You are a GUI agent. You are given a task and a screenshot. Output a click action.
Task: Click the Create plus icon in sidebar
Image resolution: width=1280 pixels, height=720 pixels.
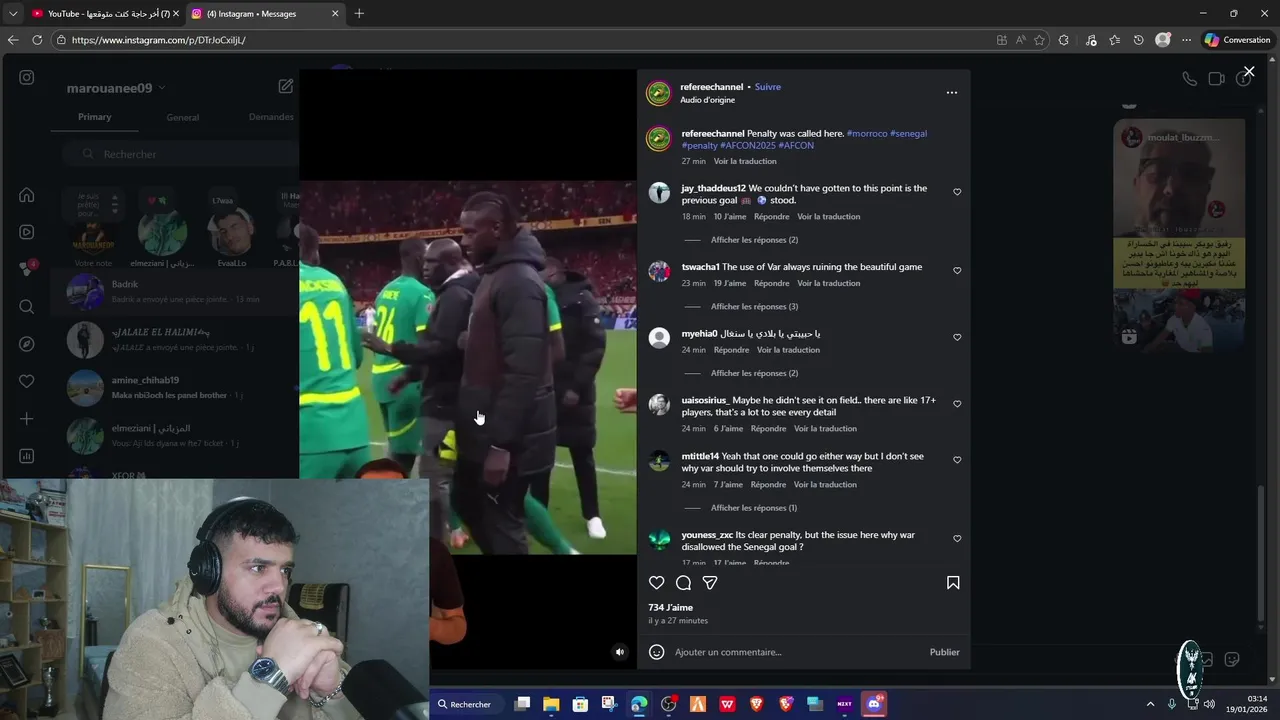click(x=27, y=419)
